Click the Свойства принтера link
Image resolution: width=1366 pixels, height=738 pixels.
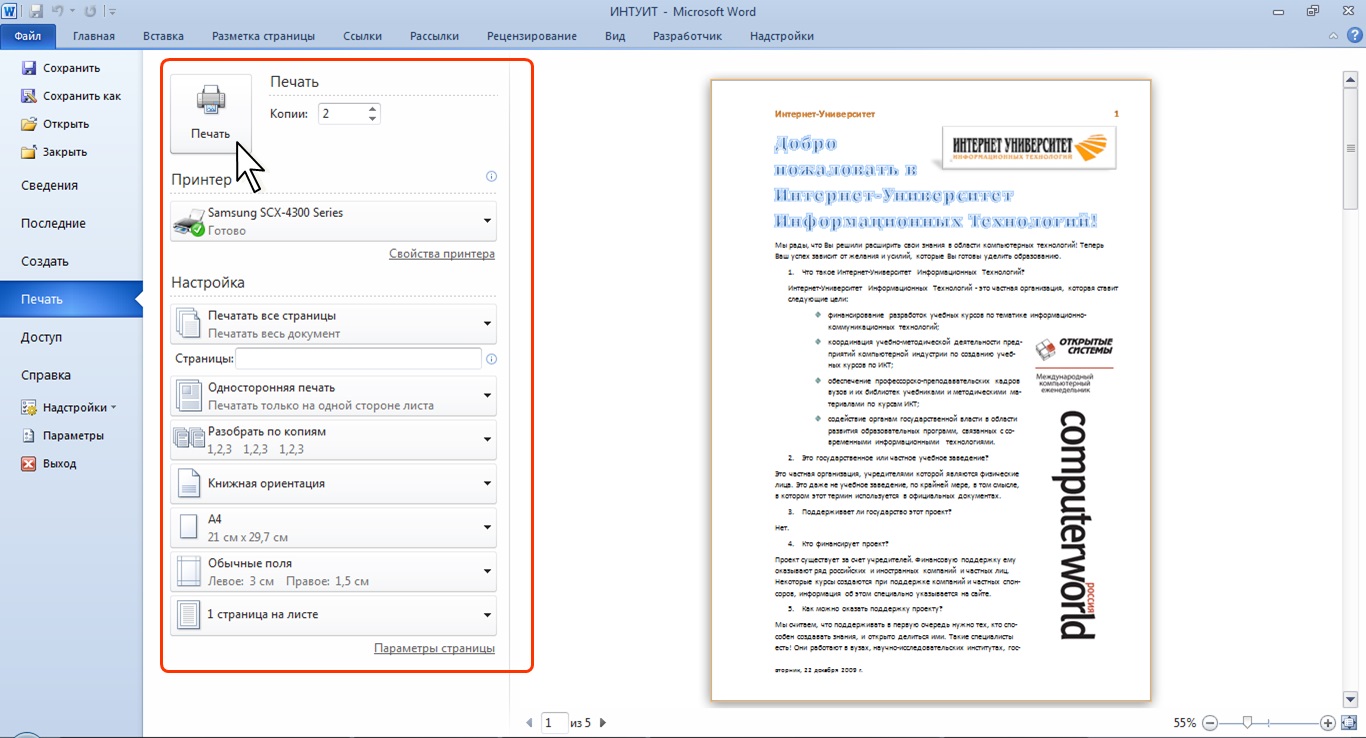tap(442, 254)
